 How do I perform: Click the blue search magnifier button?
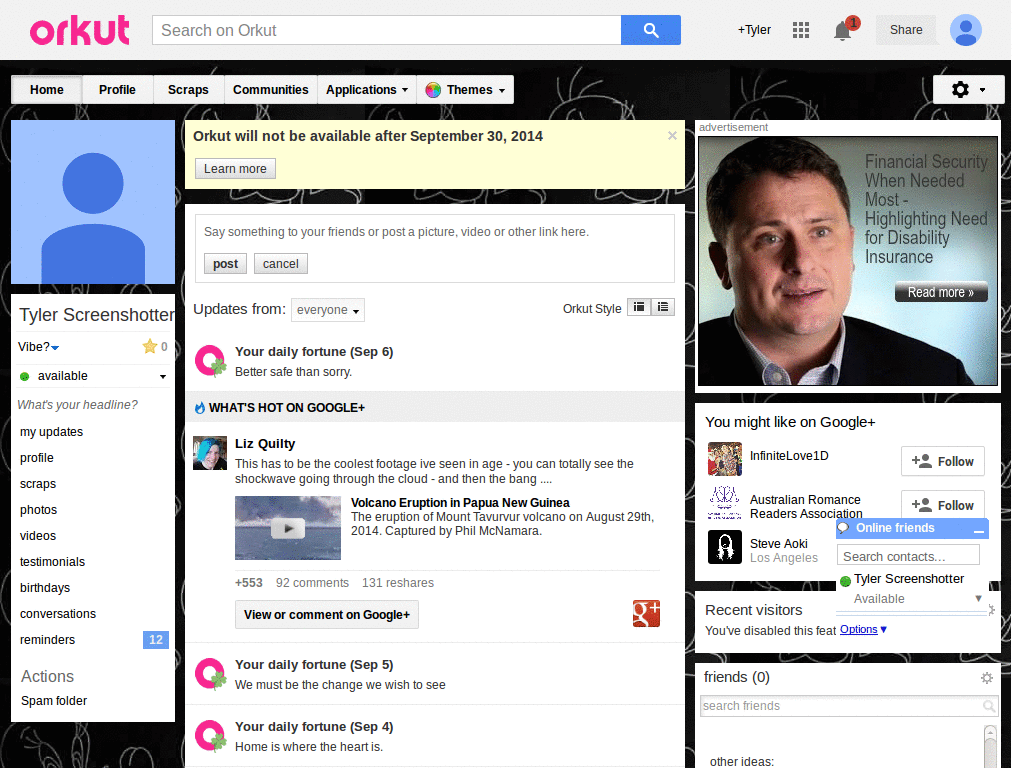[650, 30]
